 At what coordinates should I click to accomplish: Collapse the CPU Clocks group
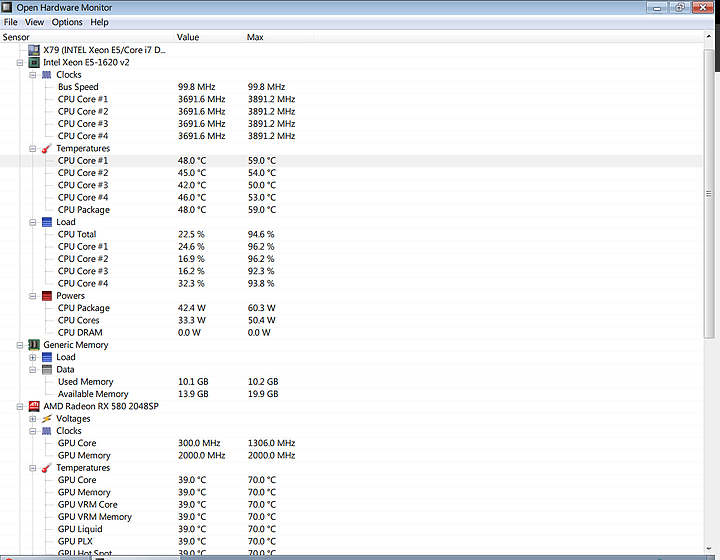(x=33, y=75)
